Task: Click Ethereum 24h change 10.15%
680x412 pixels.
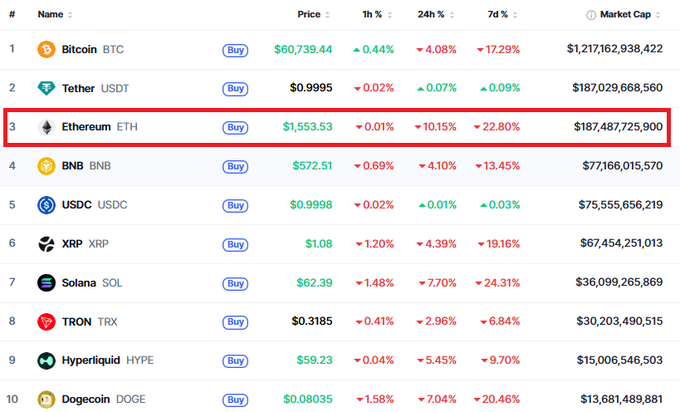Action: [x=435, y=127]
